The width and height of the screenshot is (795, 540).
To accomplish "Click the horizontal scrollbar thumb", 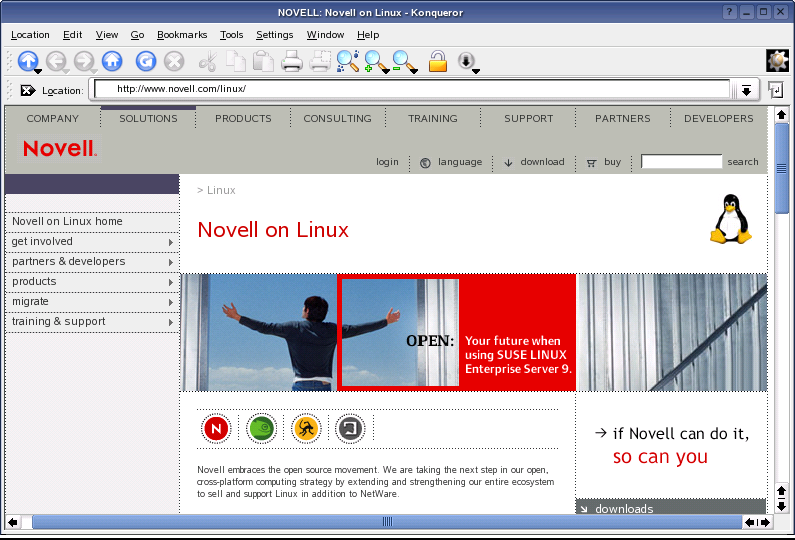I will click(386, 522).
